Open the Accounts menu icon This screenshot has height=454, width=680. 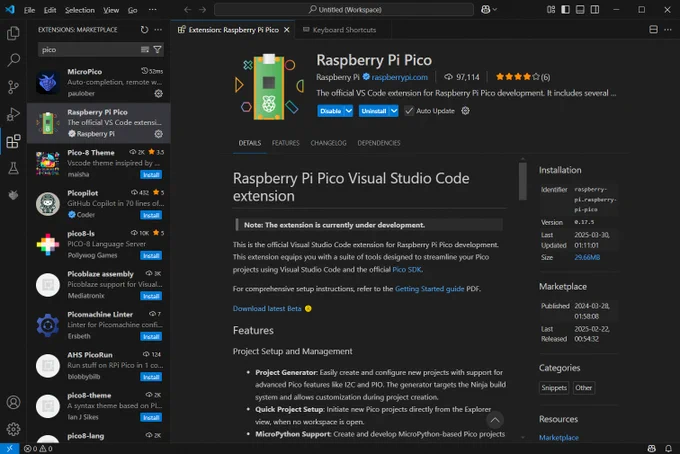pyautogui.click(x=13, y=402)
